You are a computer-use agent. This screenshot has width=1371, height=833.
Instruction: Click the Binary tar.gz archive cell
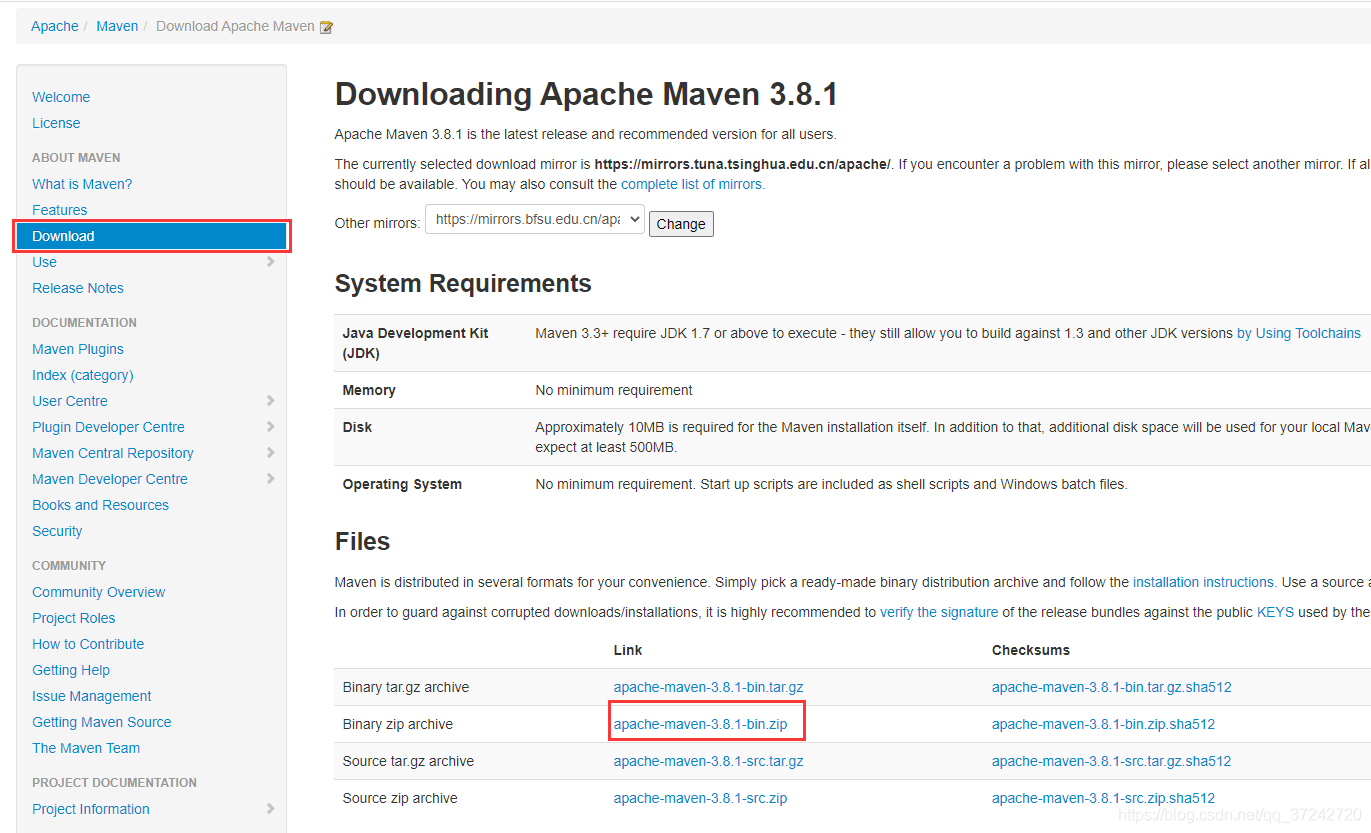point(406,687)
